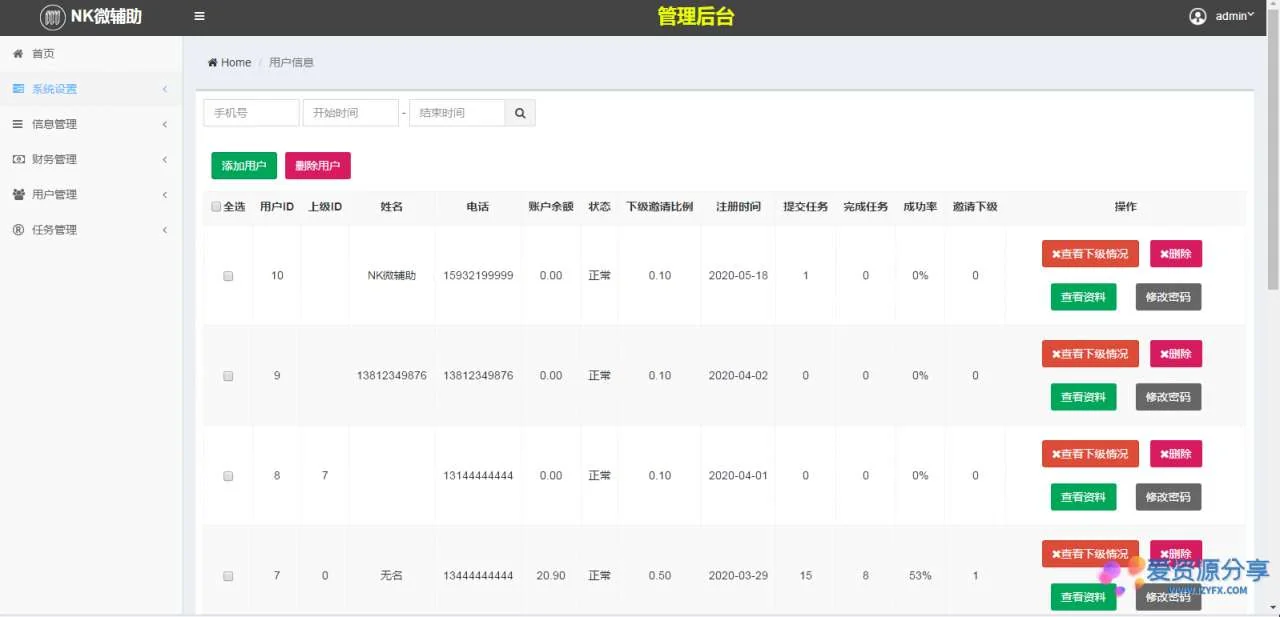The height and width of the screenshot is (617, 1280).
Task: Click 修改密码 for user 13812349876
Action: (1168, 397)
